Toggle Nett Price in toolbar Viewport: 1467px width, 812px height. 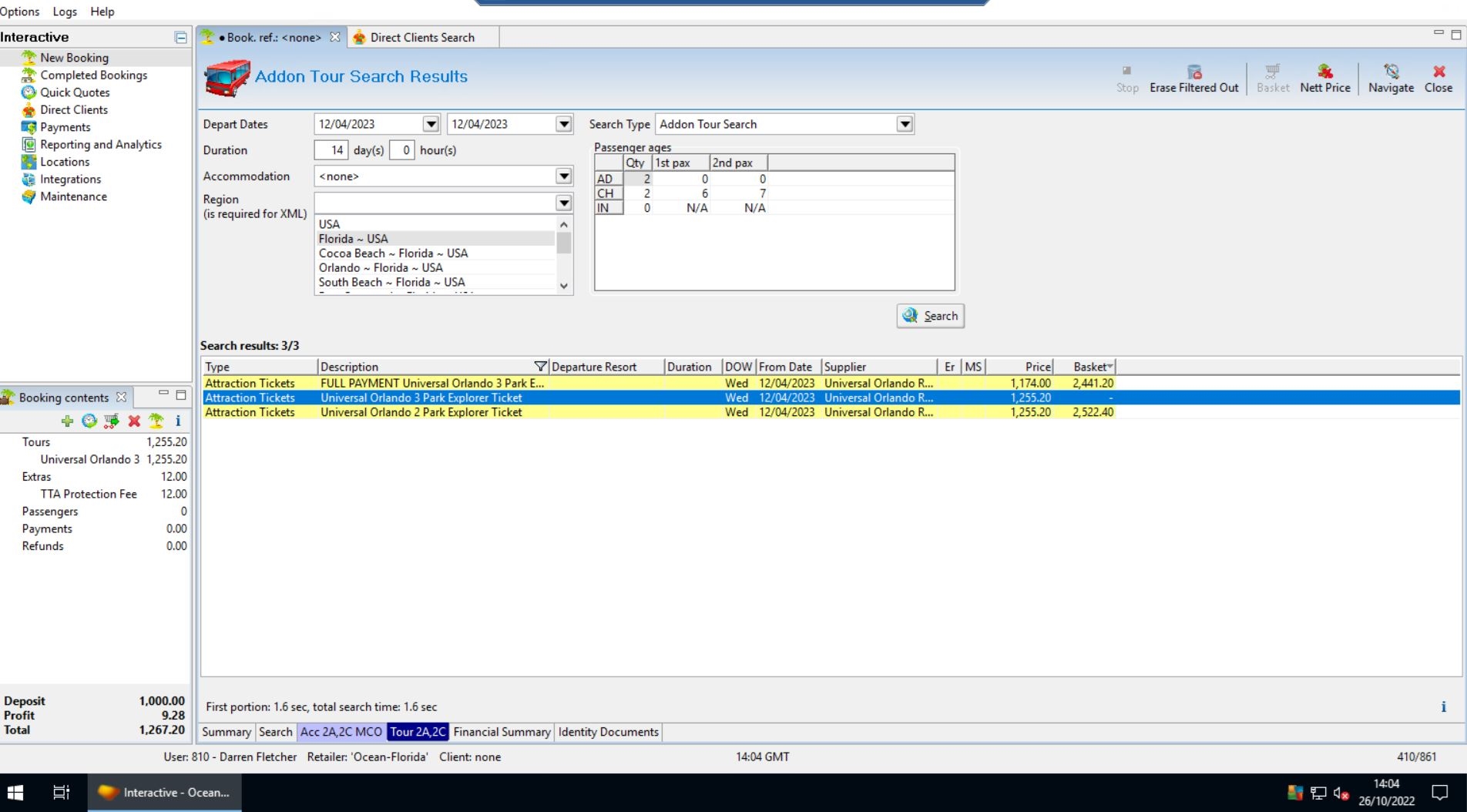pyautogui.click(x=1325, y=79)
